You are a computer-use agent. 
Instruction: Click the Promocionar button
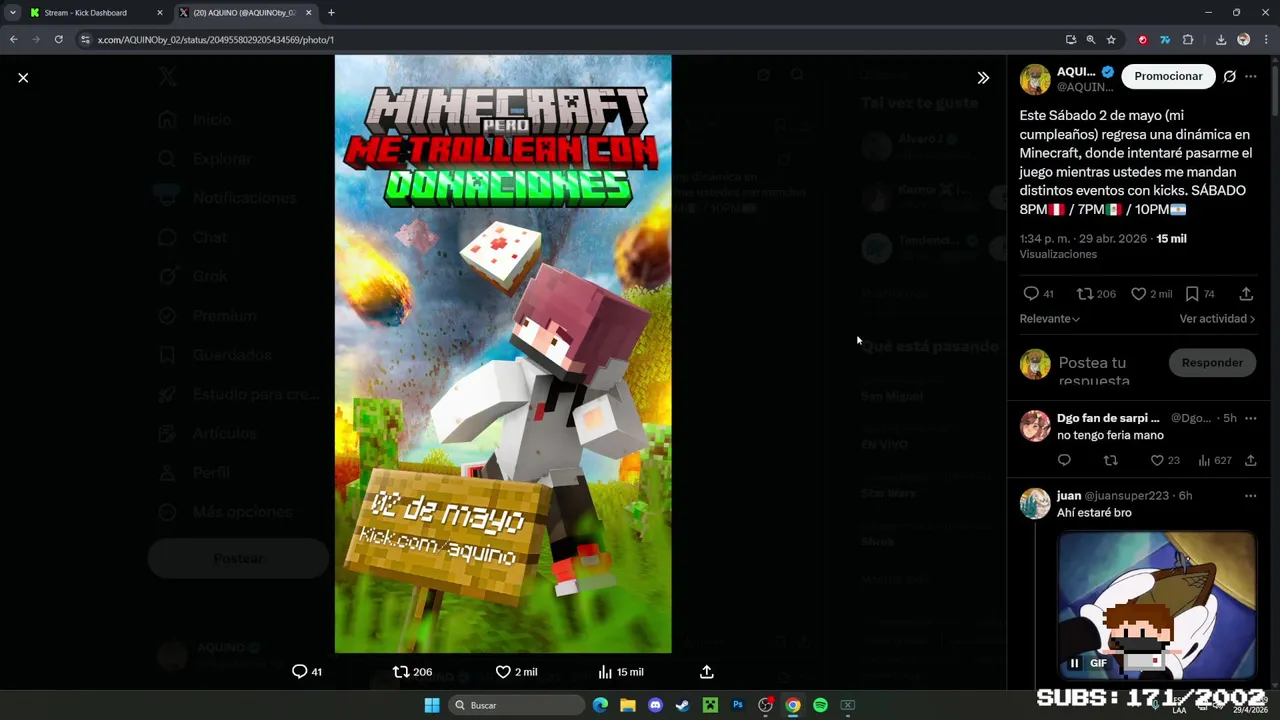(1168, 76)
